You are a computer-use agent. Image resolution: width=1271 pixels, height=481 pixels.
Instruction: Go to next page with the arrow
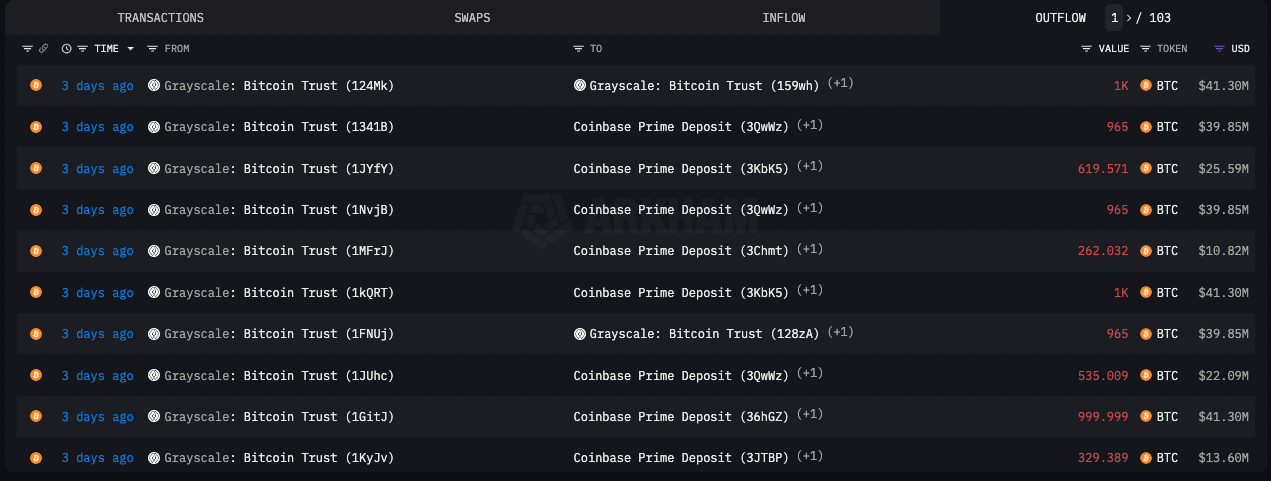1130,18
